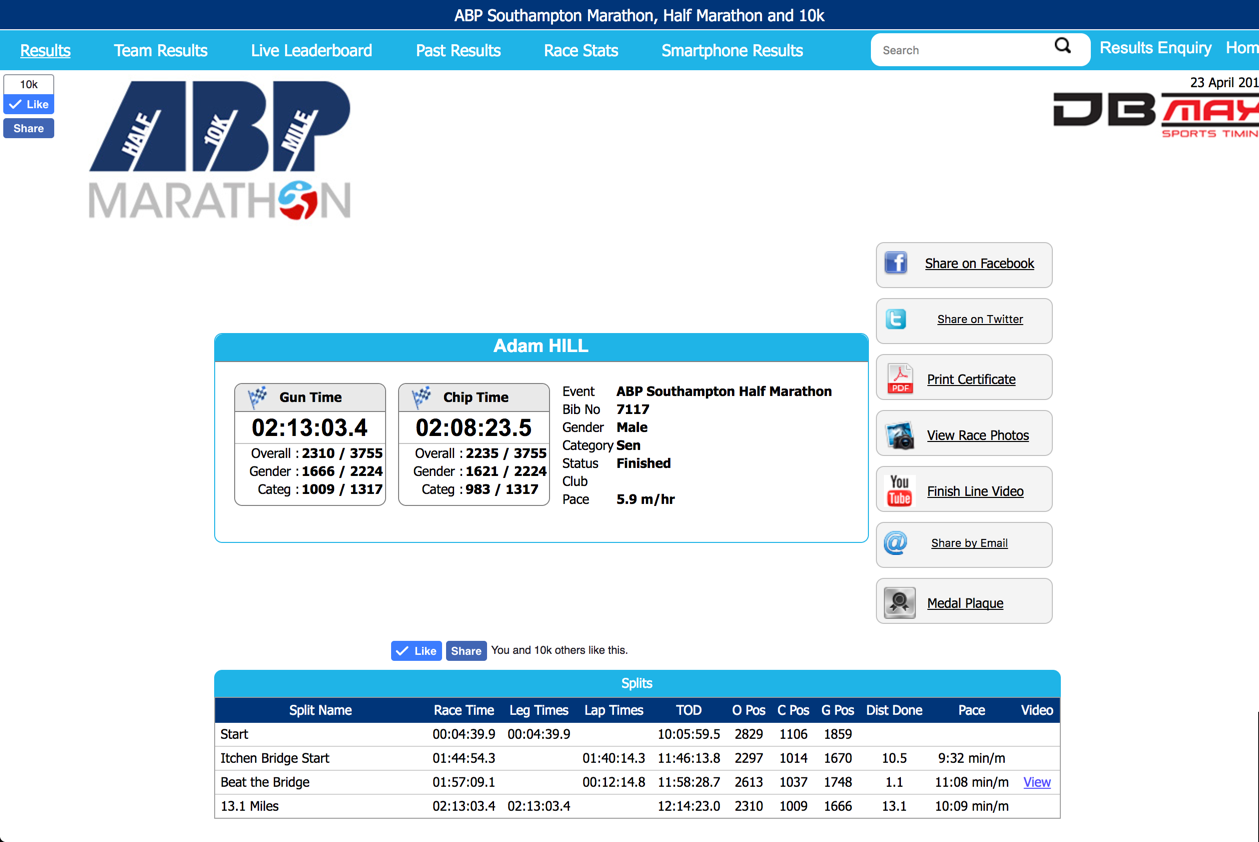1259x842 pixels.
Task: Click the PDF certificate icon
Action: pyautogui.click(x=900, y=379)
